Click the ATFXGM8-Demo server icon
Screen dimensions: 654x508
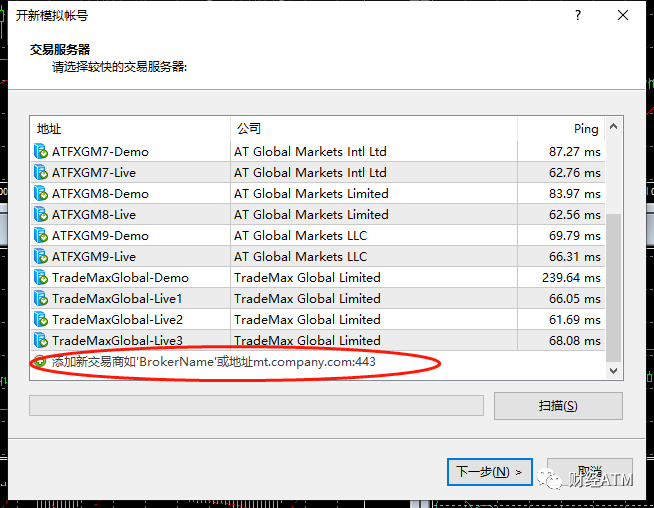[41, 194]
